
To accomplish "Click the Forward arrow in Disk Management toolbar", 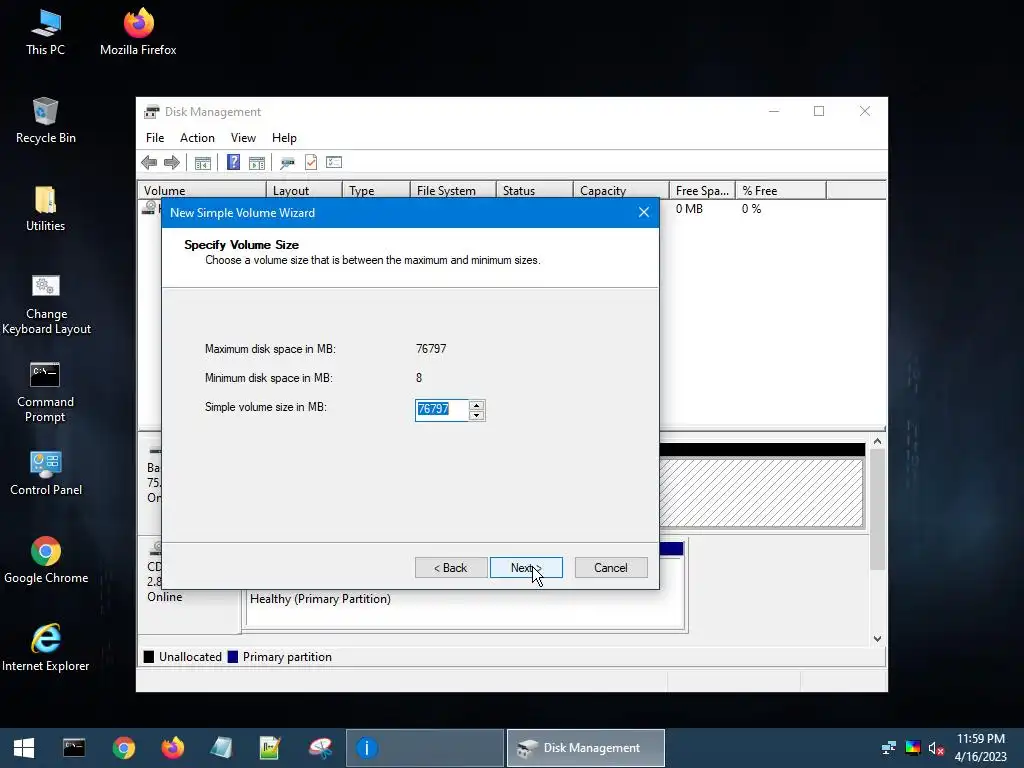I will coord(172,163).
